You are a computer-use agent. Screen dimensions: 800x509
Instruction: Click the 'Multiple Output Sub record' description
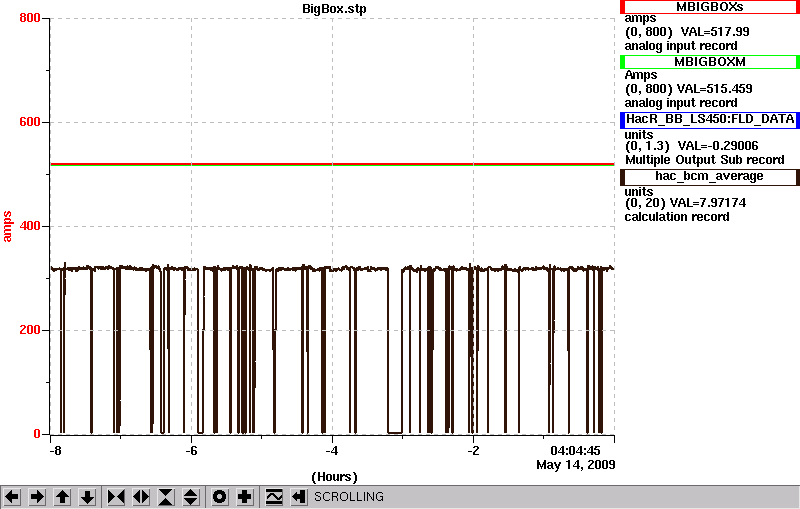705,160
